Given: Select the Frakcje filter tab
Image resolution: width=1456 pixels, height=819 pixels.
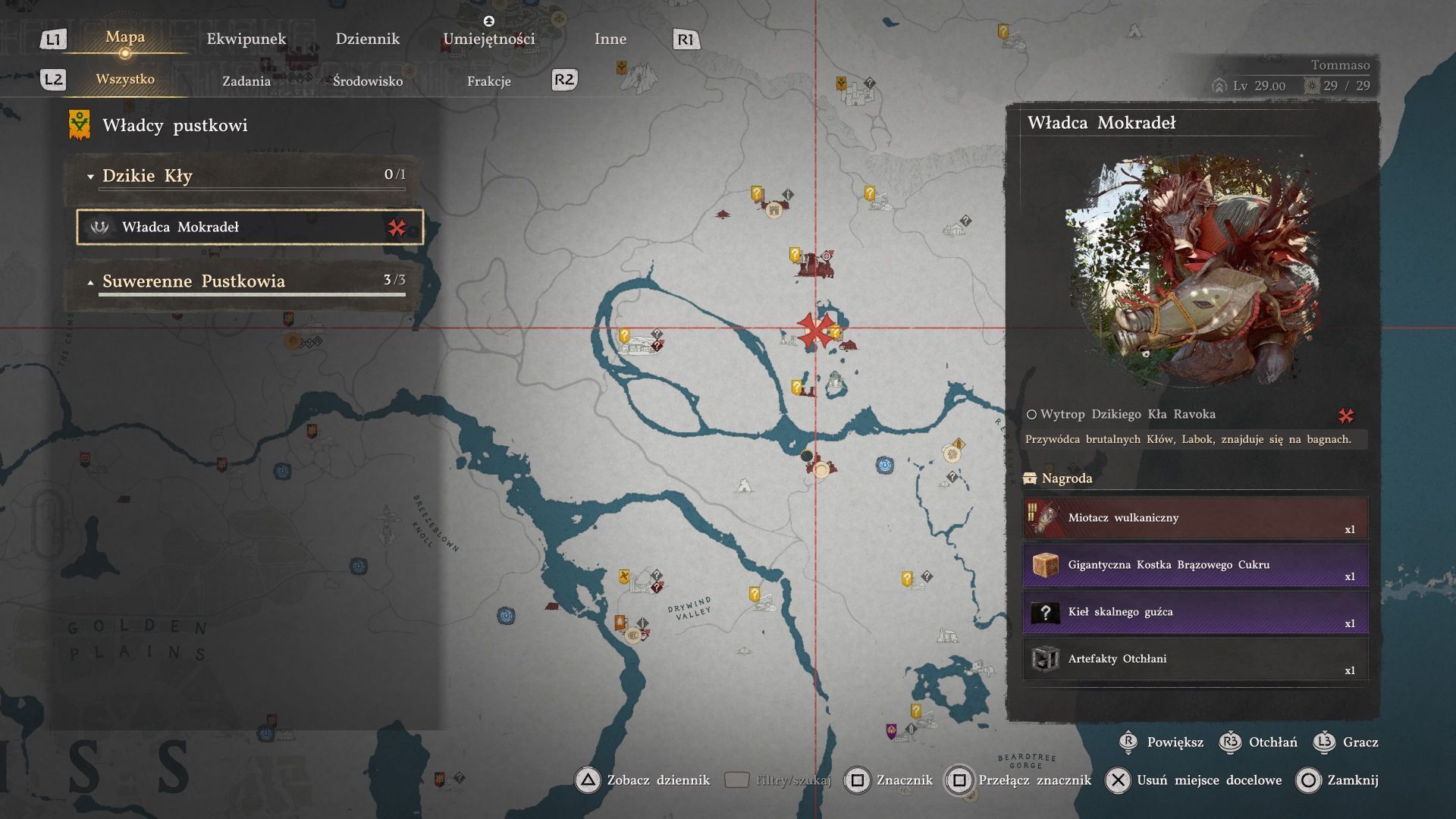Looking at the screenshot, I should 488,81.
